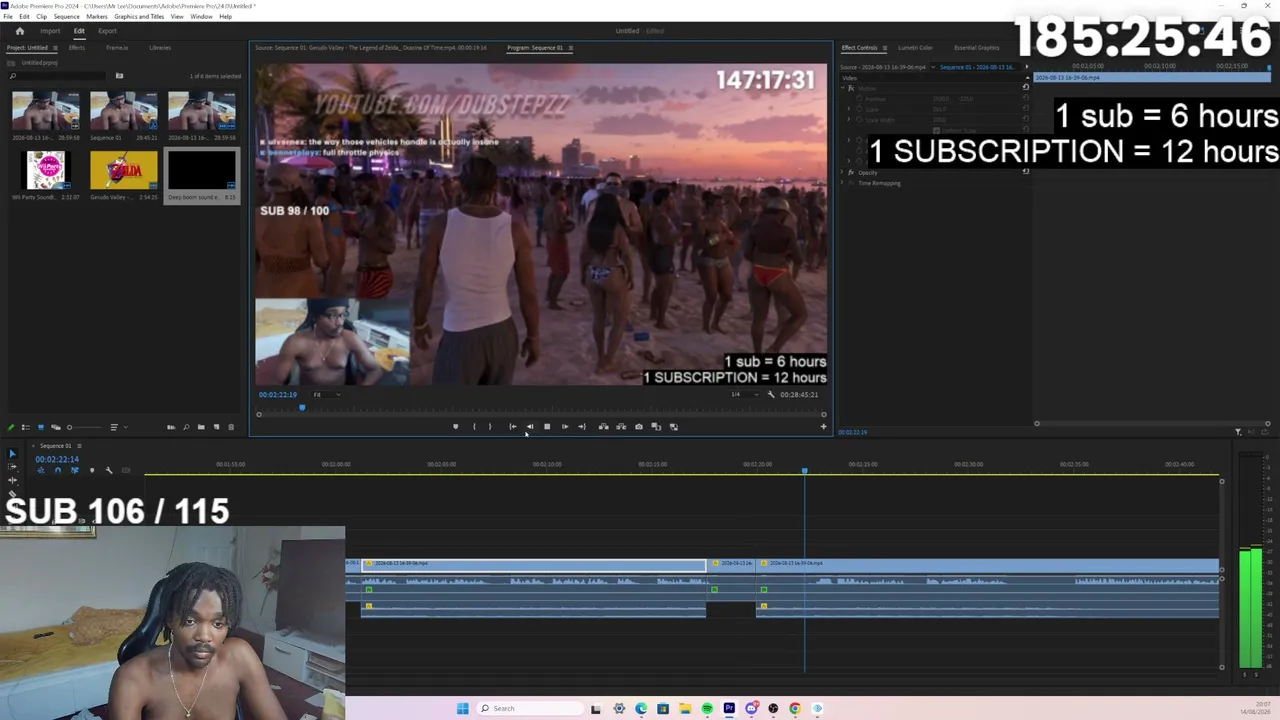
Task: Open the Fit zoom level dropdown
Action: coord(326,394)
